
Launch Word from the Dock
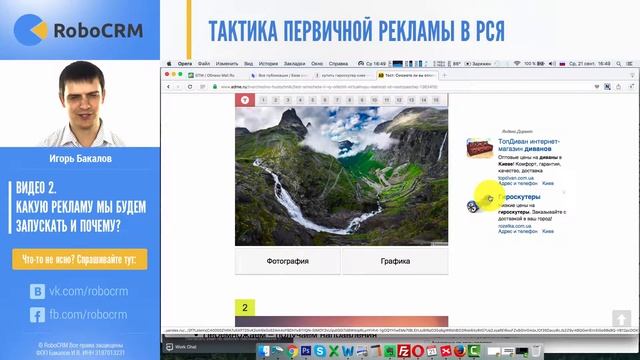[347, 351]
